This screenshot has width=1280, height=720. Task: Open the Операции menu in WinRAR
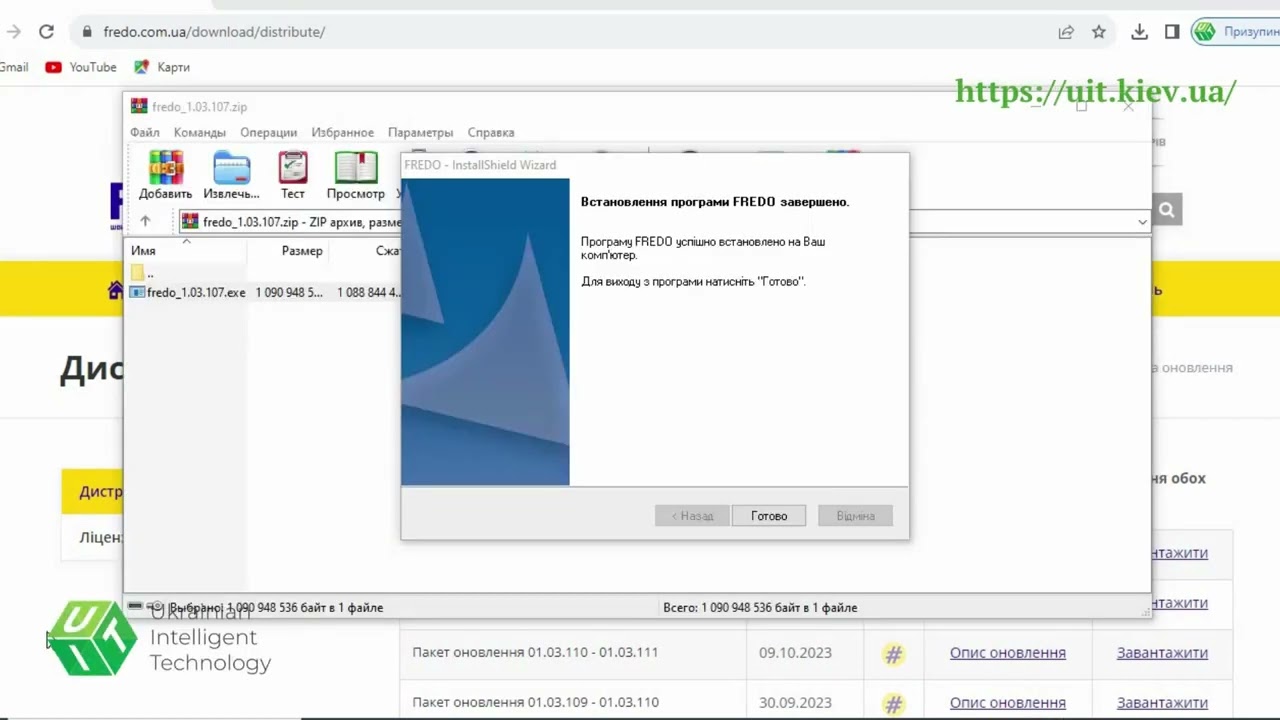pos(268,132)
